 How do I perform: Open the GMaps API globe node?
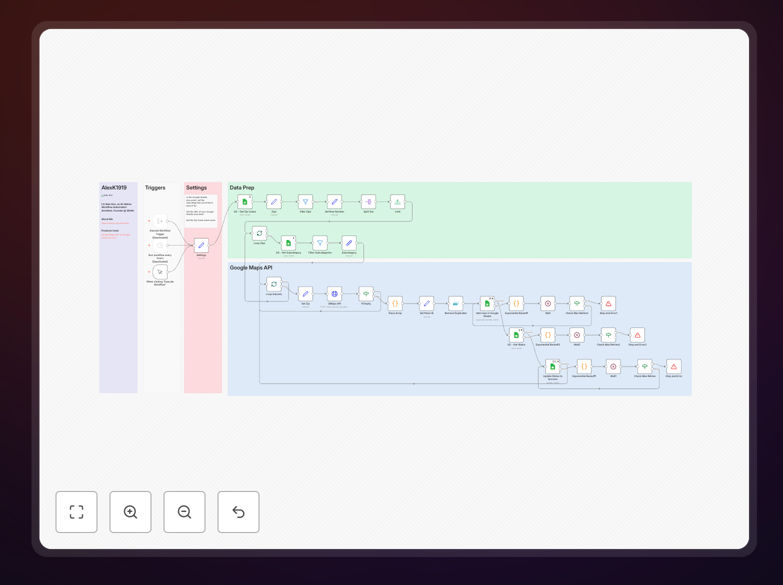pos(335,294)
